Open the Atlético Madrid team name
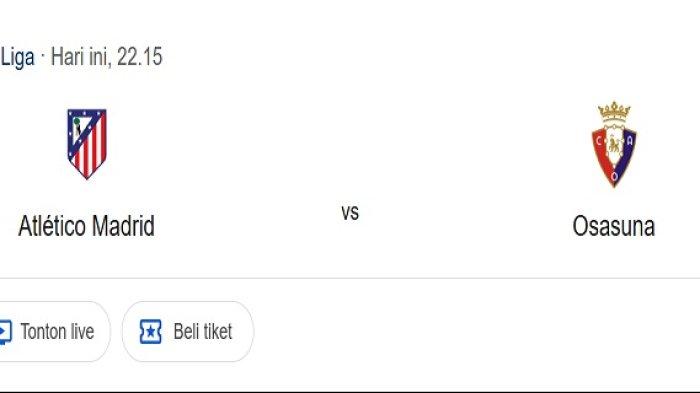The height and width of the screenshot is (393, 700). pyautogui.click(x=87, y=226)
